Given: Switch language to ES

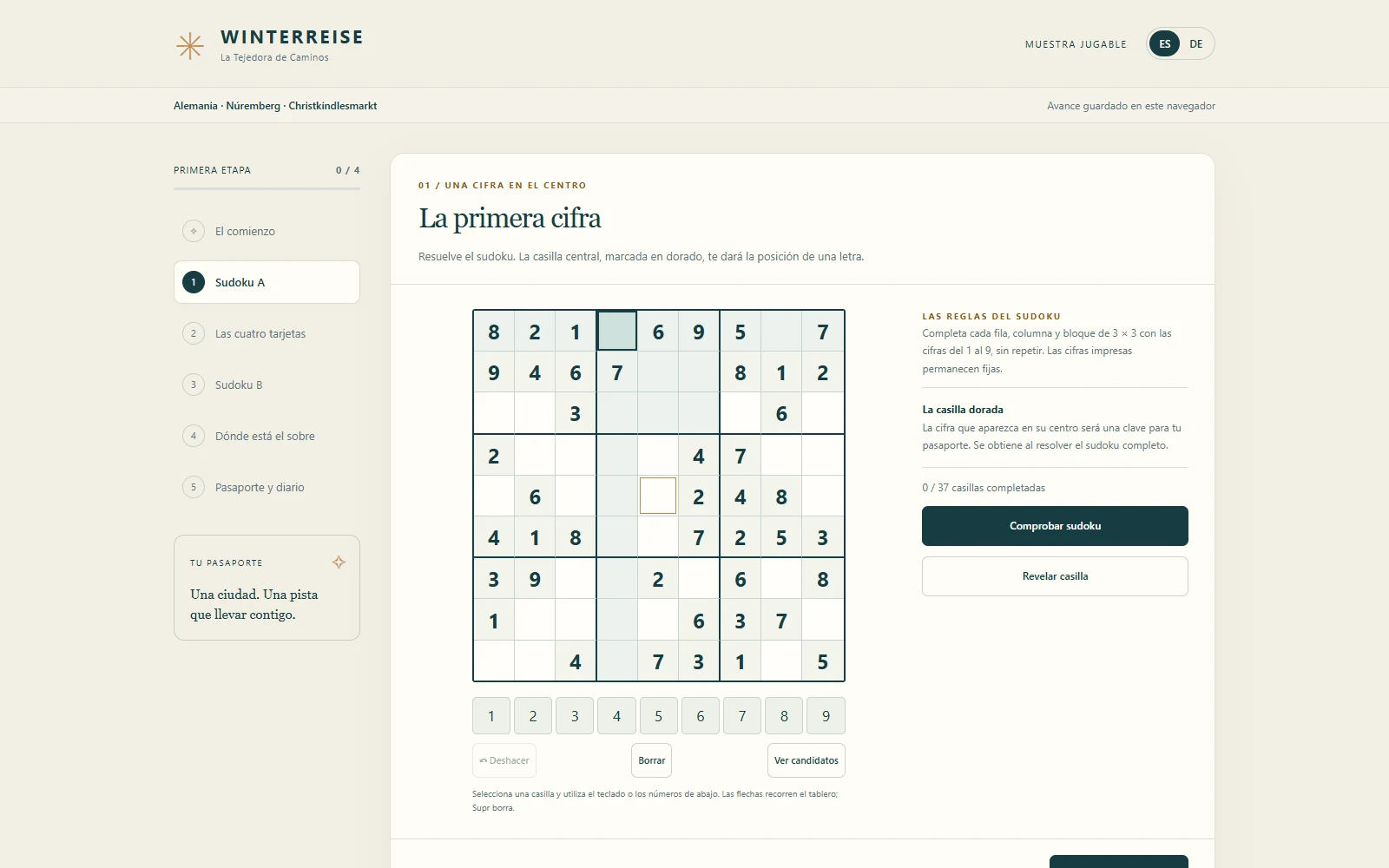Looking at the screenshot, I should [1165, 44].
